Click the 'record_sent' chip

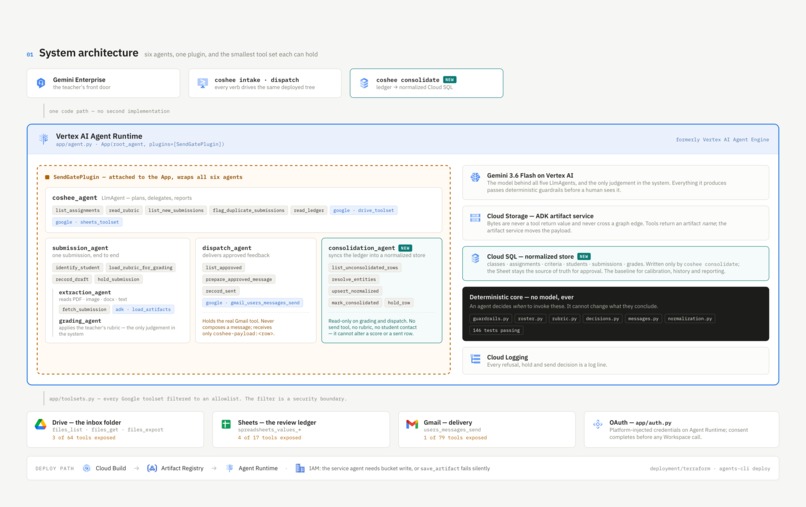point(221,291)
